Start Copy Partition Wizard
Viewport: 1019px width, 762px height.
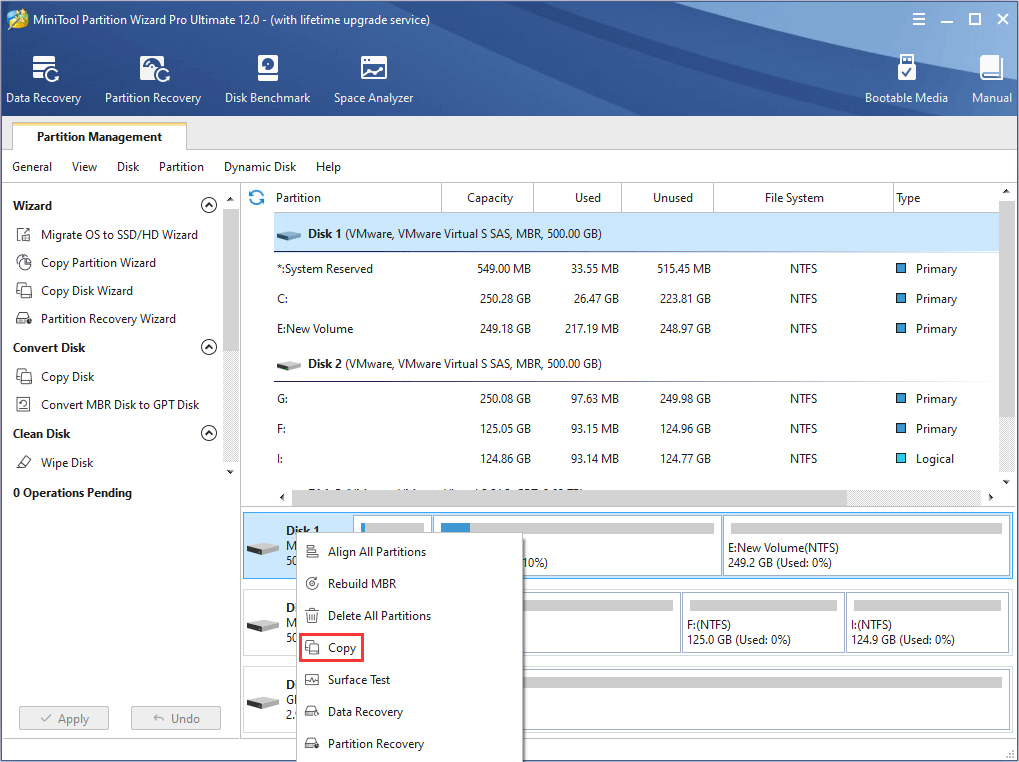tap(98, 262)
